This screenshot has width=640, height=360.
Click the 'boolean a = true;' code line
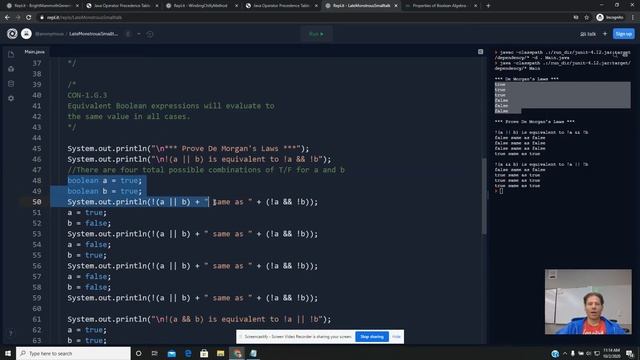tap(104, 180)
